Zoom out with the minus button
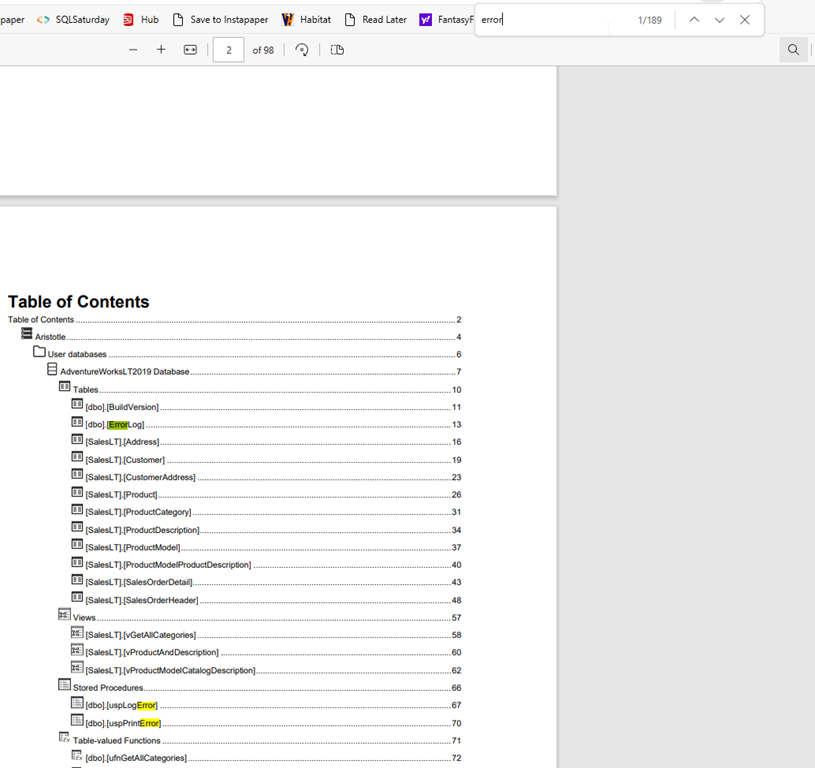 pyautogui.click(x=133, y=50)
